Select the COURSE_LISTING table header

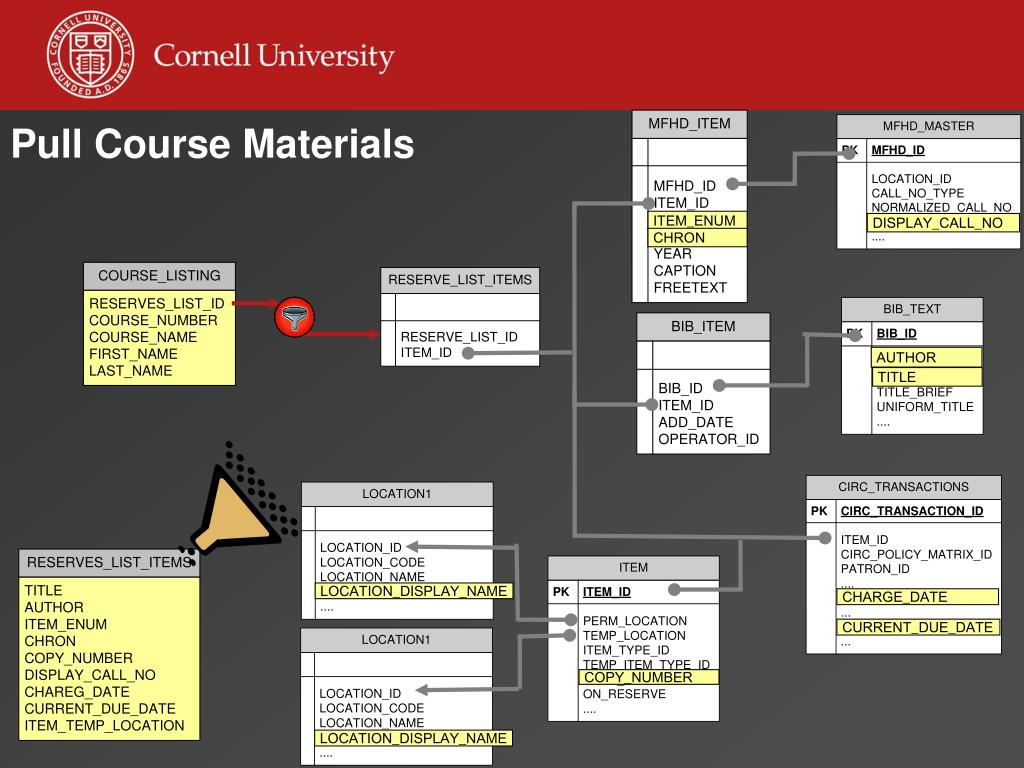159,276
